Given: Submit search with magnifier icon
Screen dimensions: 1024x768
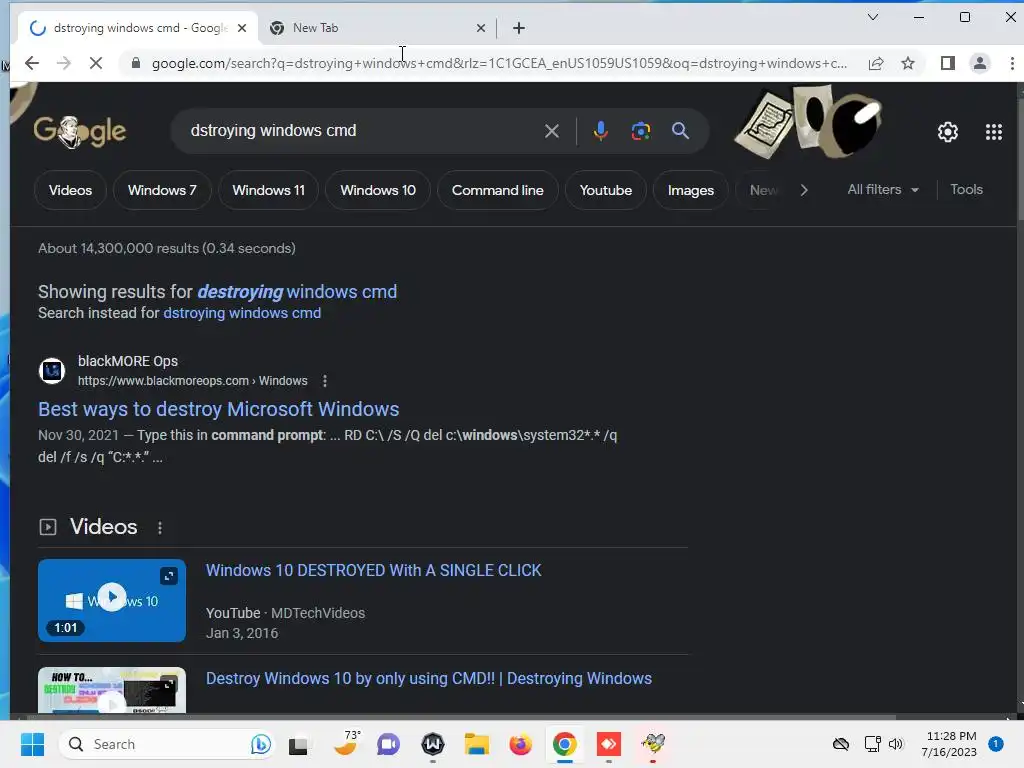Looking at the screenshot, I should pos(680,131).
